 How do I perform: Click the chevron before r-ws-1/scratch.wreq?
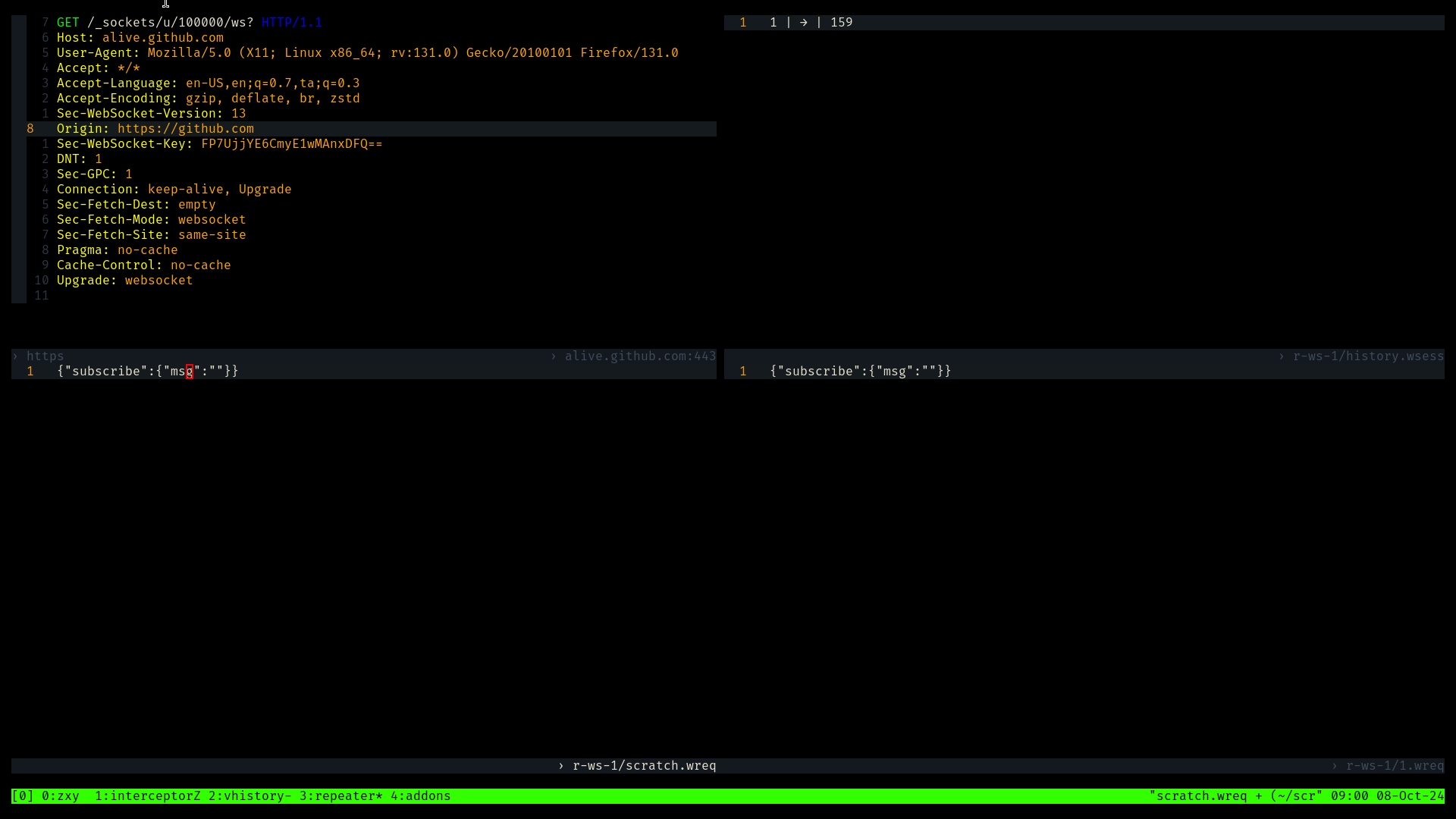pyautogui.click(x=561, y=765)
